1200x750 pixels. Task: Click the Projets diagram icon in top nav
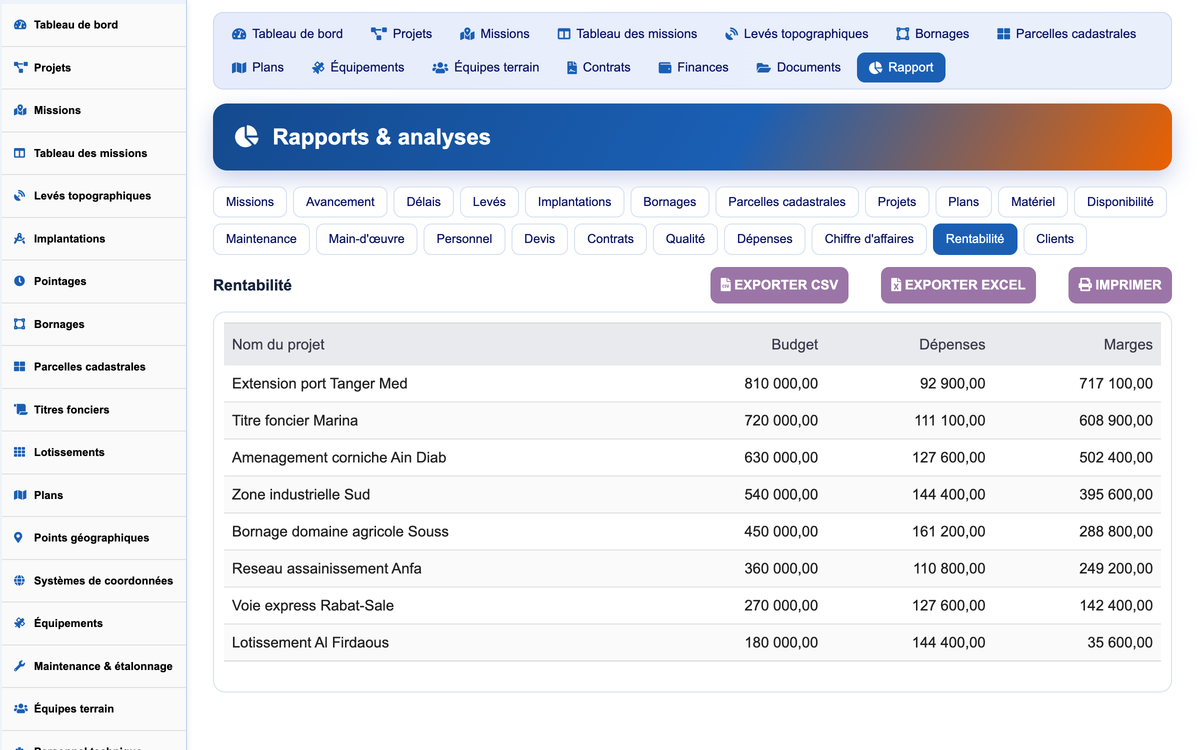click(x=379, y=34)
